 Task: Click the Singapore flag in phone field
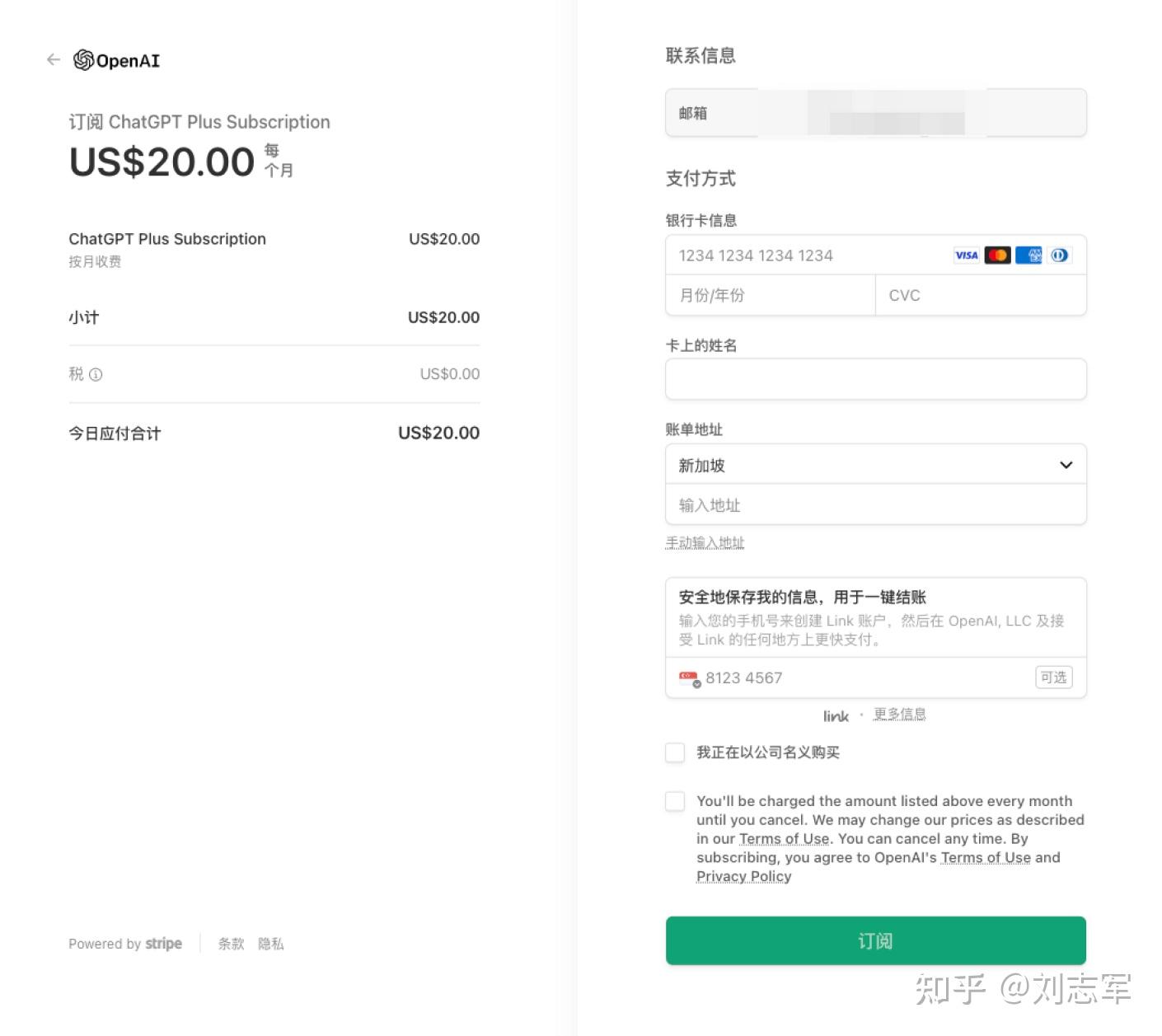click(x=687, y=677)
